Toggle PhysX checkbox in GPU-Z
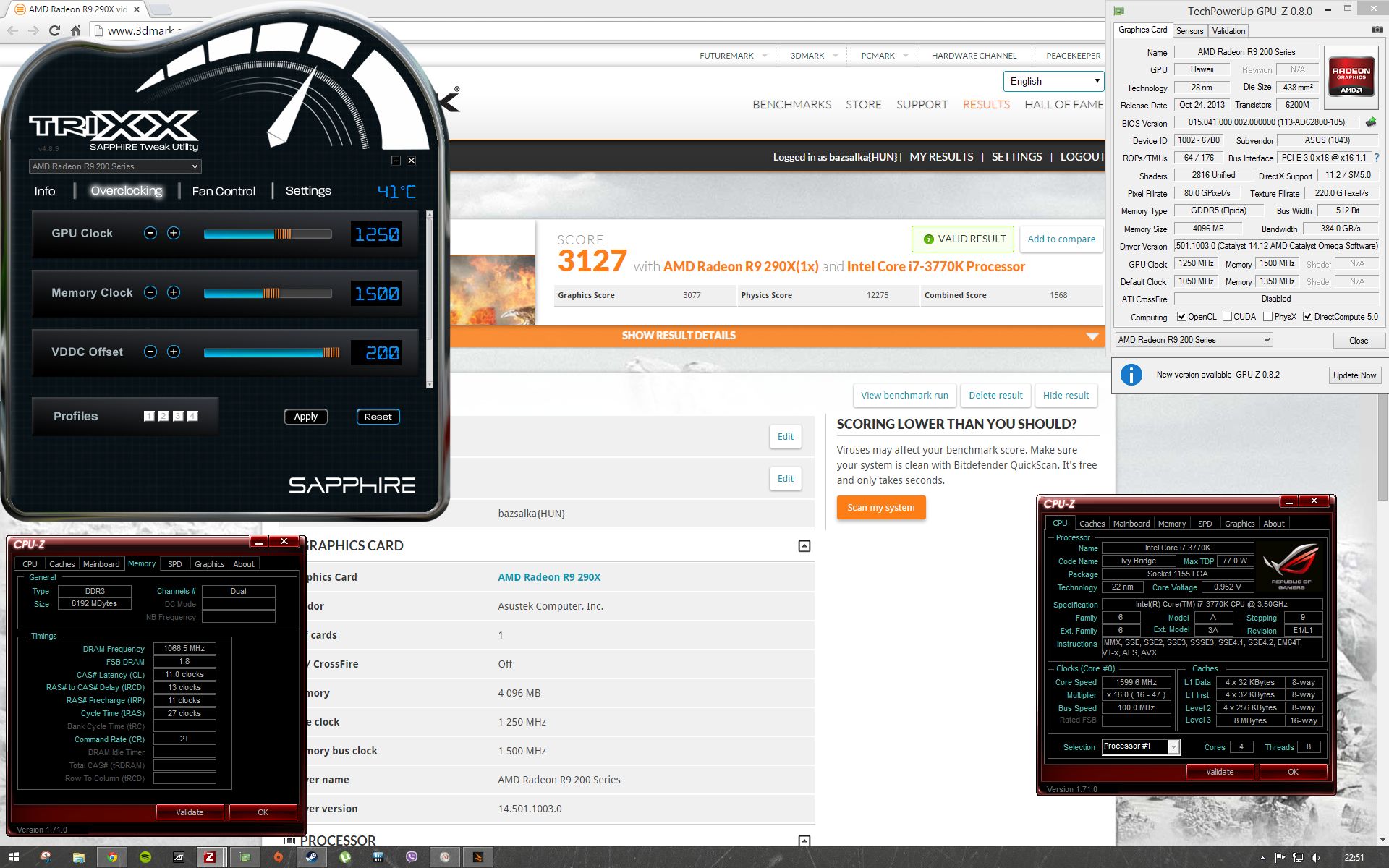1389x868 pixels. (1267, 317)
